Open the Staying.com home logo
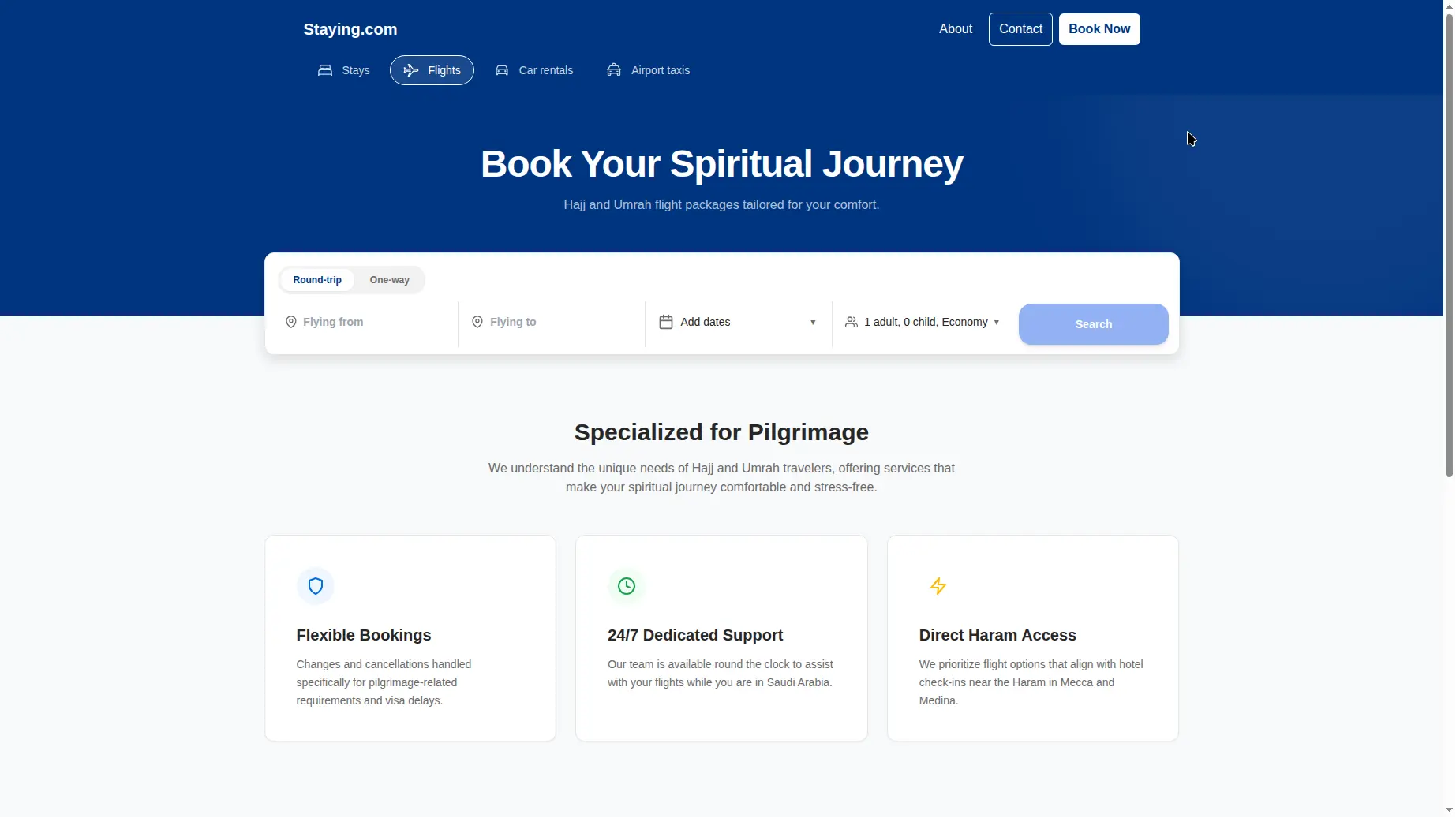Image resolution: width=1456 pixels, height=818 pixels. (x=350, y=29)
